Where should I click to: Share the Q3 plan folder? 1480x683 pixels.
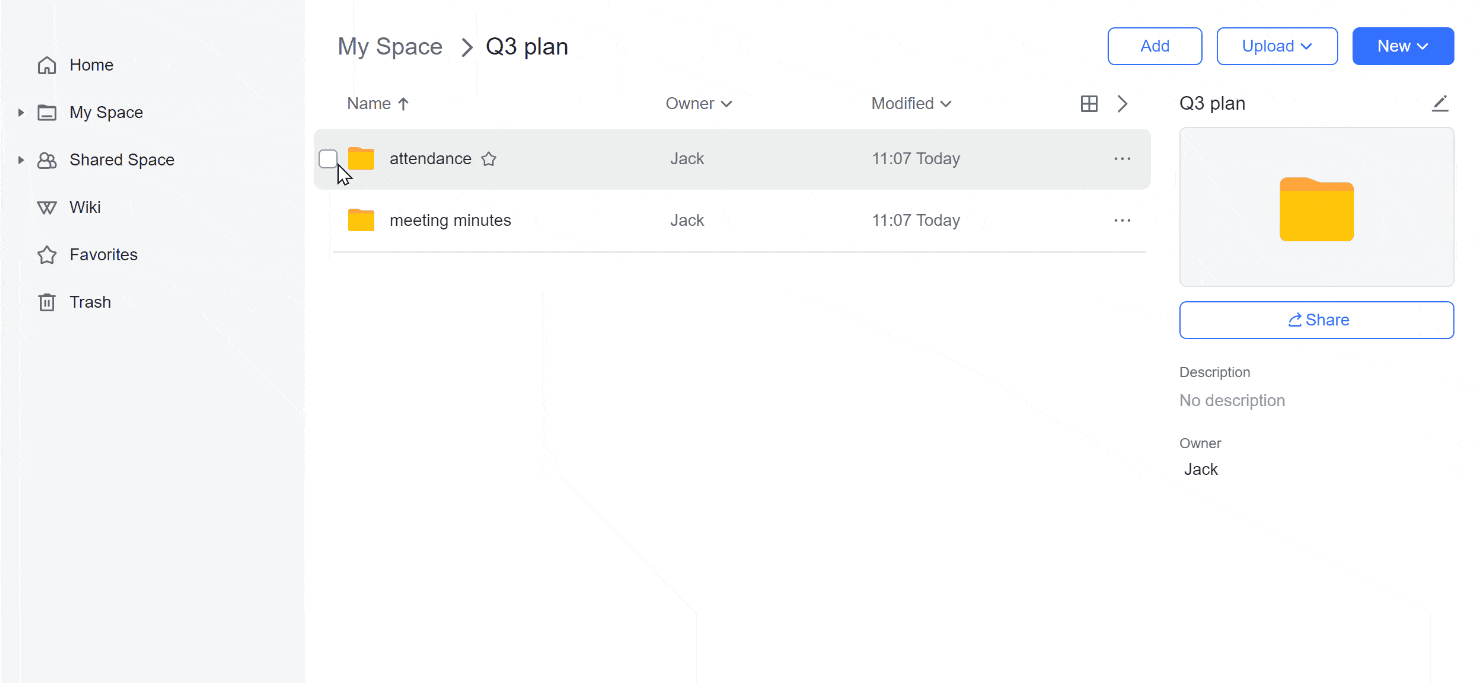click(x=1316, y=320)
